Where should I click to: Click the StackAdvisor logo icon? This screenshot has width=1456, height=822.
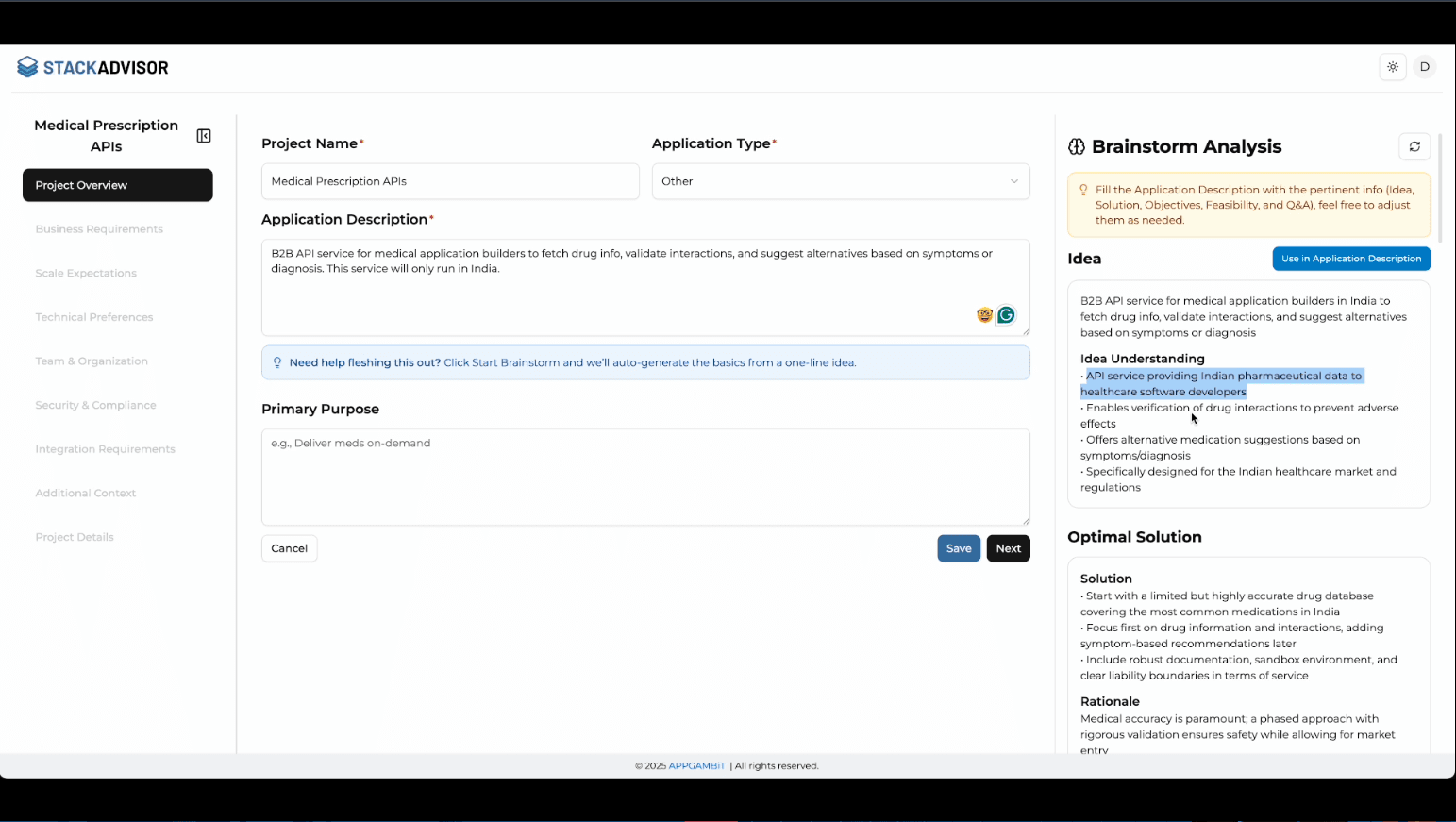[x=27, y=67]
